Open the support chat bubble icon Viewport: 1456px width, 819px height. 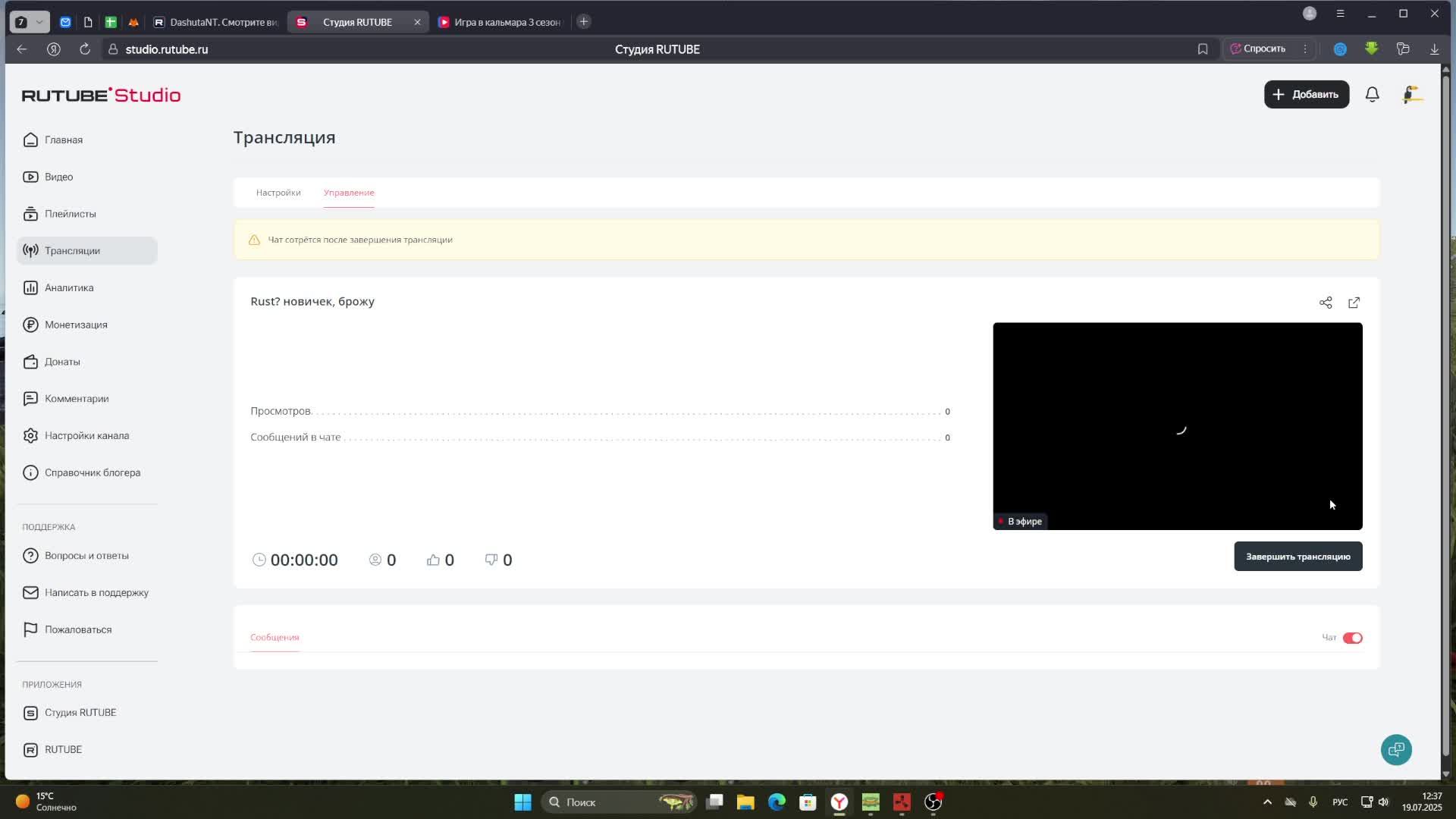(1395, 750)
